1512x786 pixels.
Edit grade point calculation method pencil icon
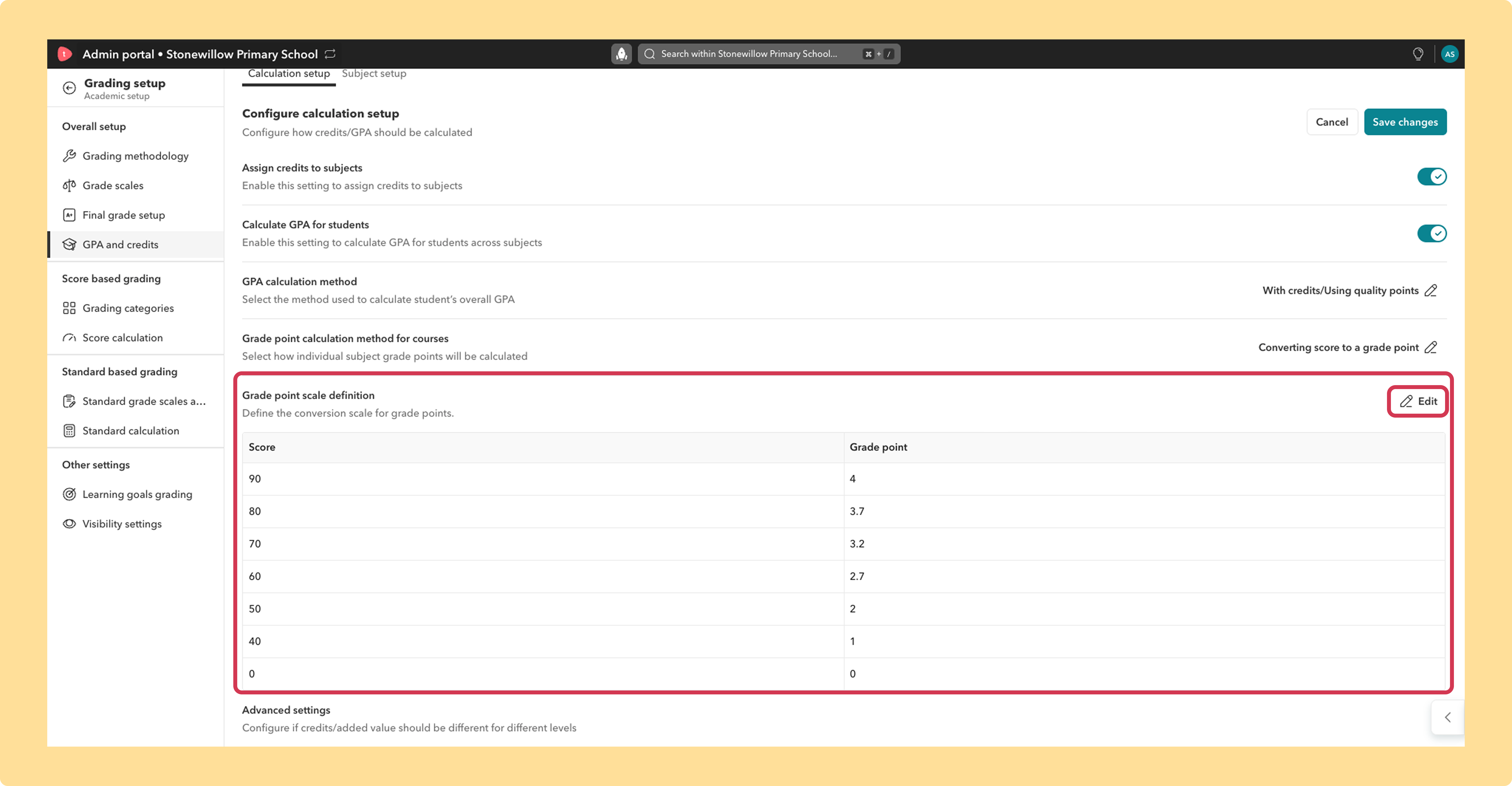pos(1431,348)
